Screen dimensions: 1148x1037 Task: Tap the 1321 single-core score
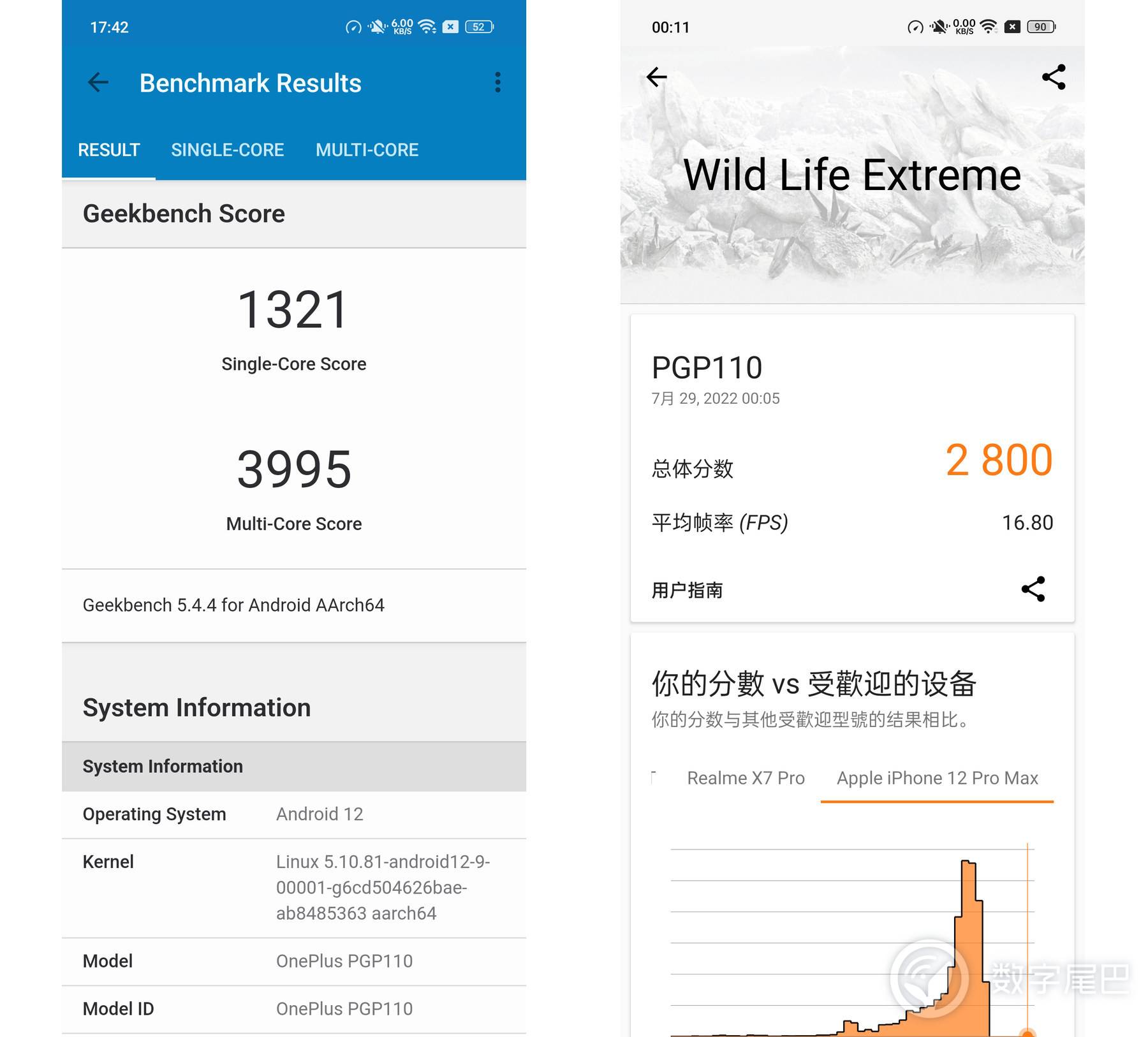point(293,309)
